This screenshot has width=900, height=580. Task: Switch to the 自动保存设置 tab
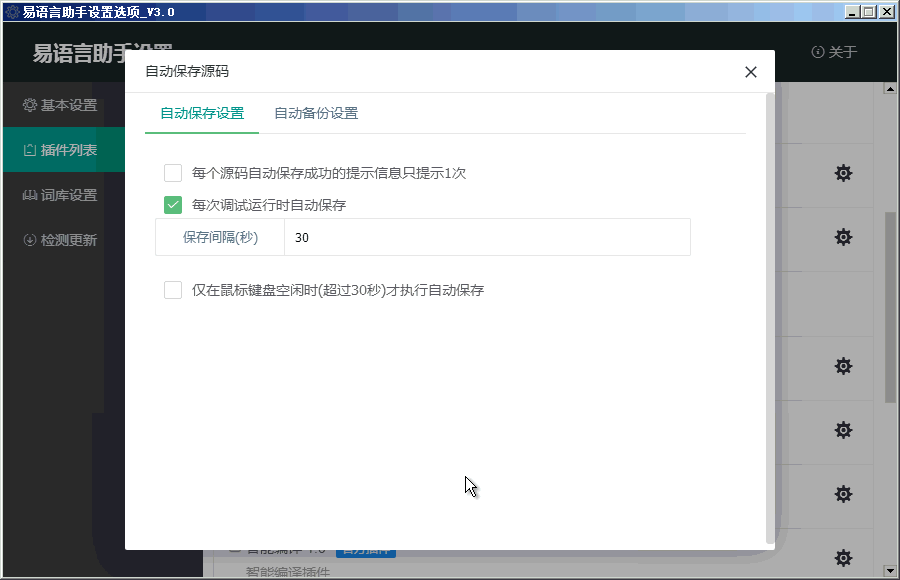pos(202,113)
